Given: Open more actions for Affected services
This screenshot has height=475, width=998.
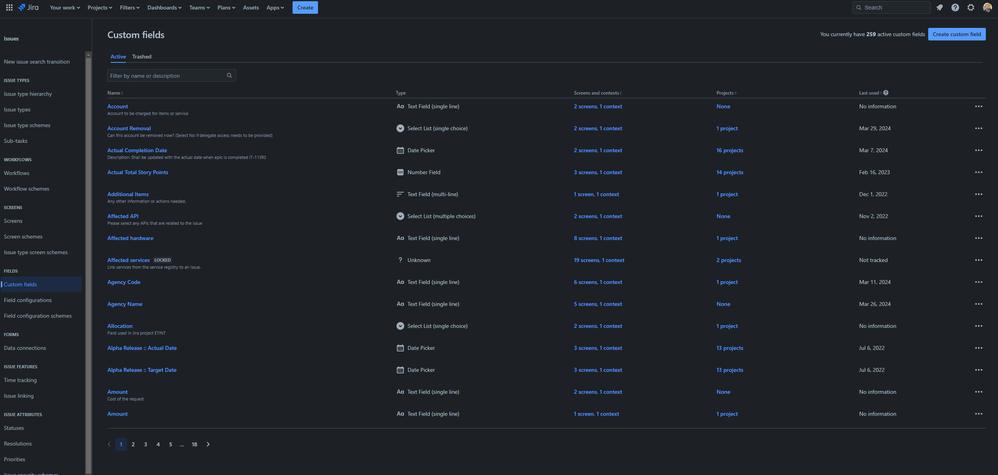Looking at the screenshot, I should point(978,260).
